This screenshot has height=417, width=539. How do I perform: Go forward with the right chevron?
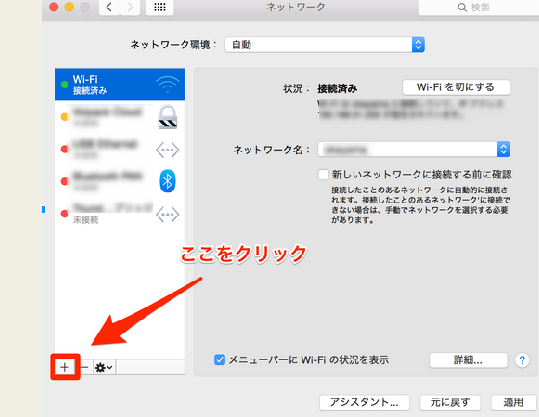pyautogui.click(x=130, y=7)
